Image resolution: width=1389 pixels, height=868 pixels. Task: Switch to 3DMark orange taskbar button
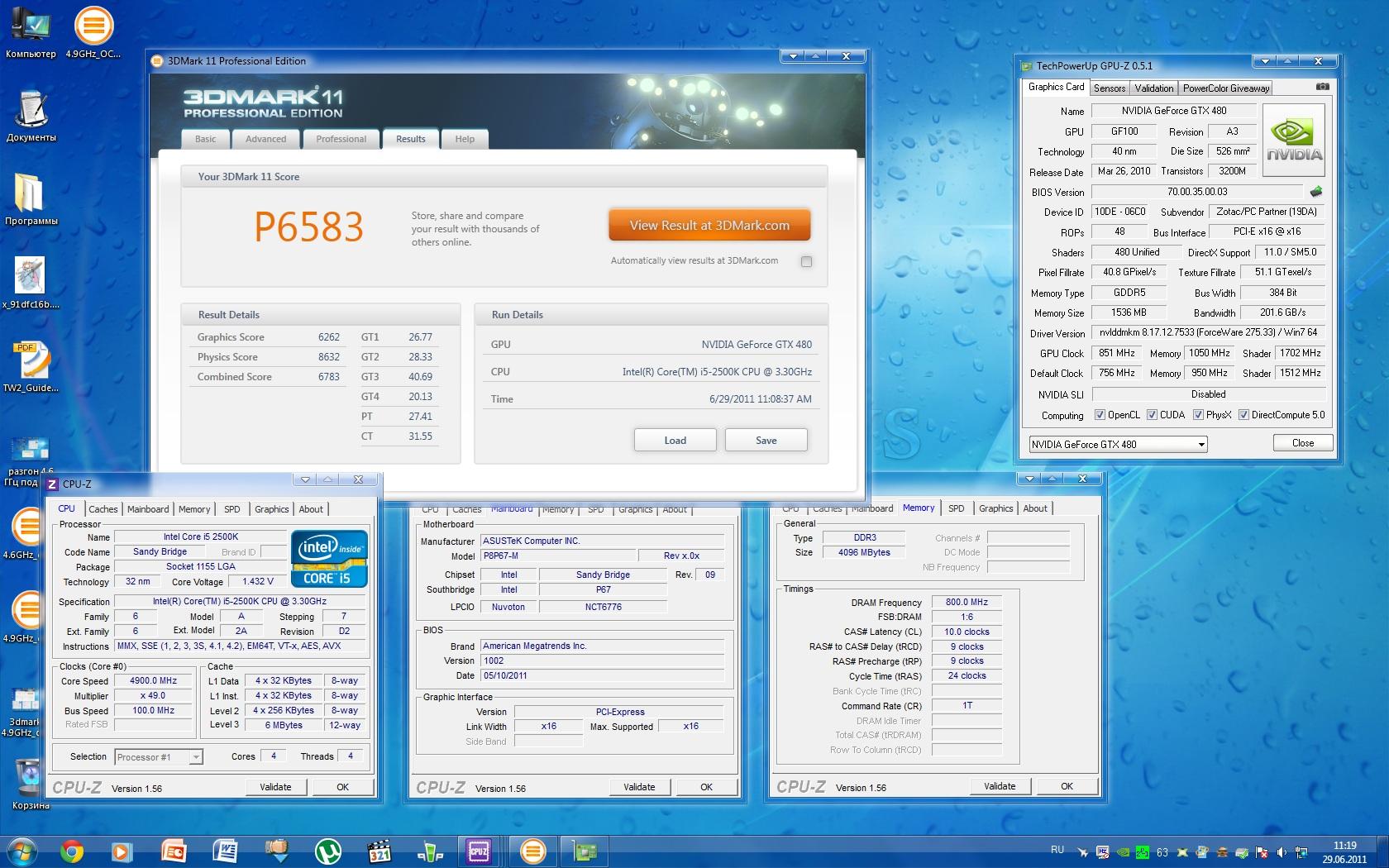533,851
